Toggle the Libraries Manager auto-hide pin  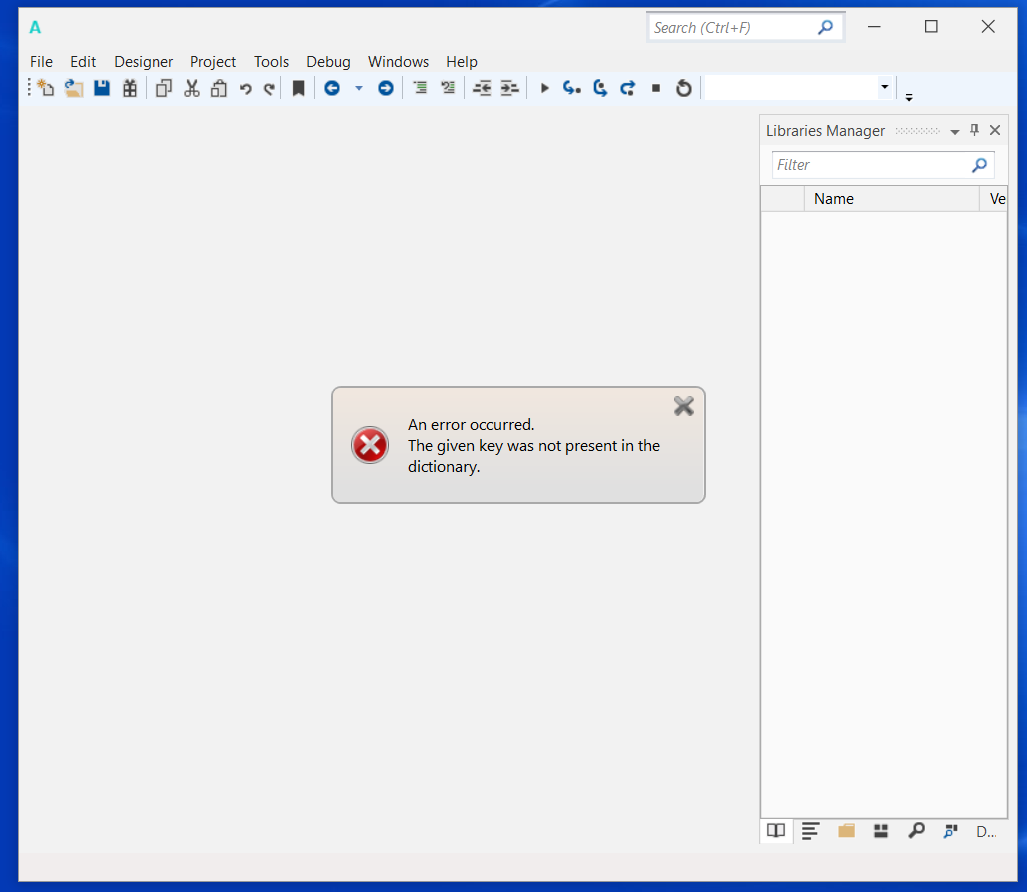coord(975,130)
